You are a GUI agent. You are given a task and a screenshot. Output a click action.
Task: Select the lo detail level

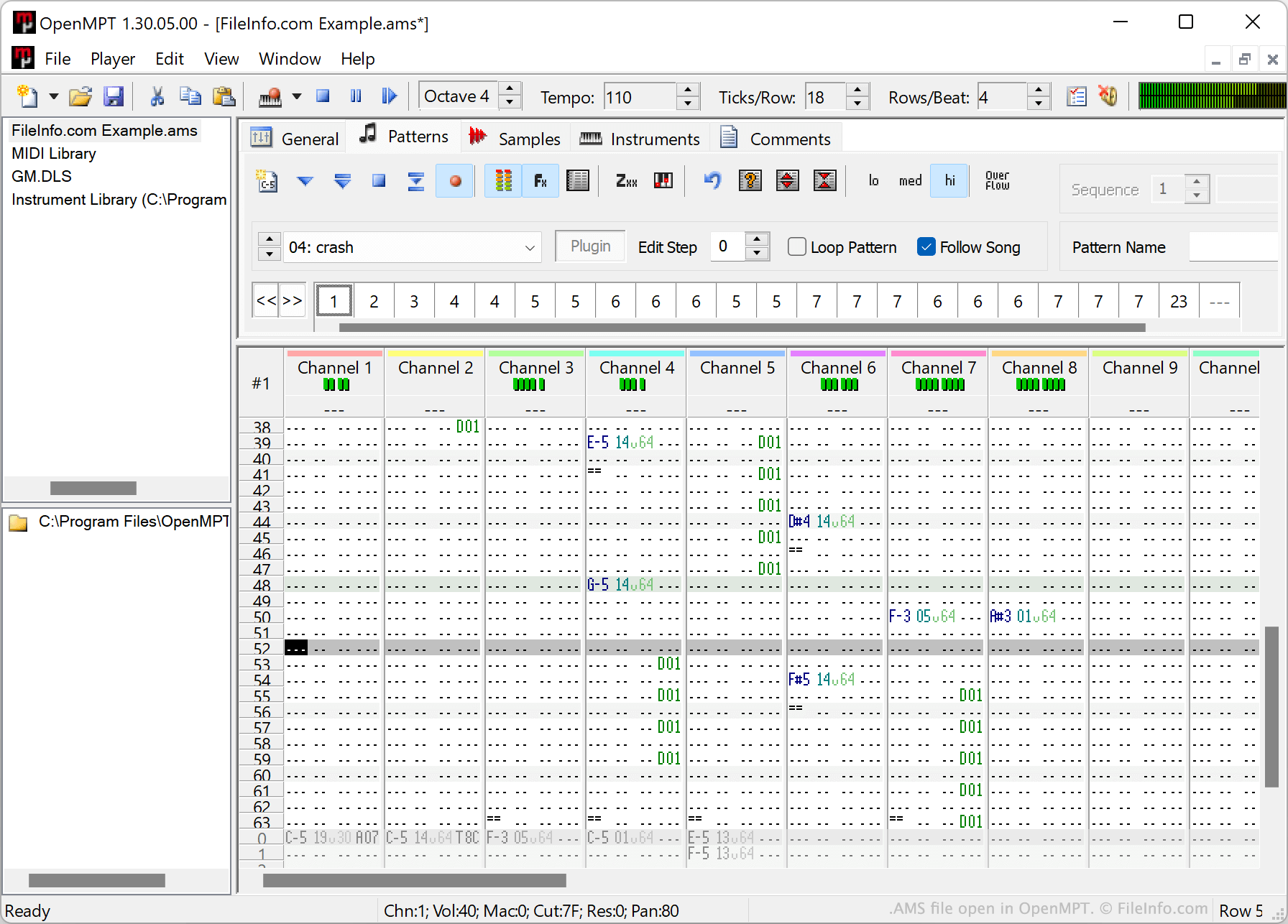pyautogui.click(x=873, y=181)
